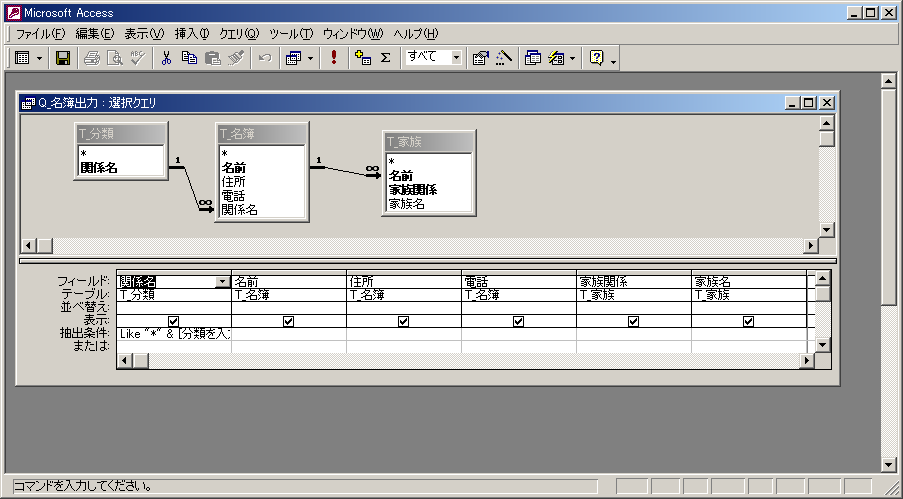This screenshot has width=903, height=499.
Task: Run the query with red exclamation icon
Action: point(333,58)
